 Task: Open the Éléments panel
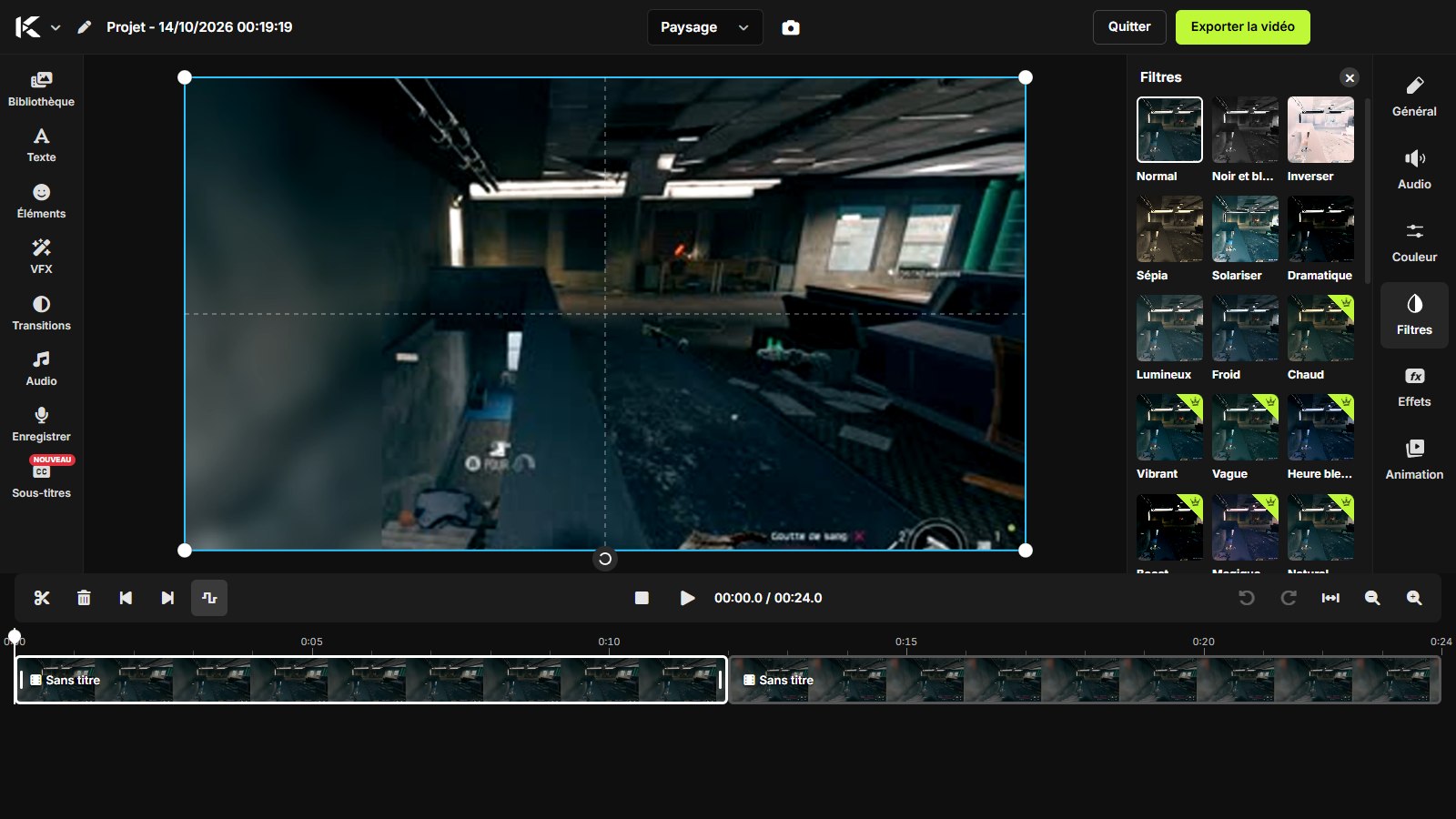pyautogui.click(x=41, y=201)
